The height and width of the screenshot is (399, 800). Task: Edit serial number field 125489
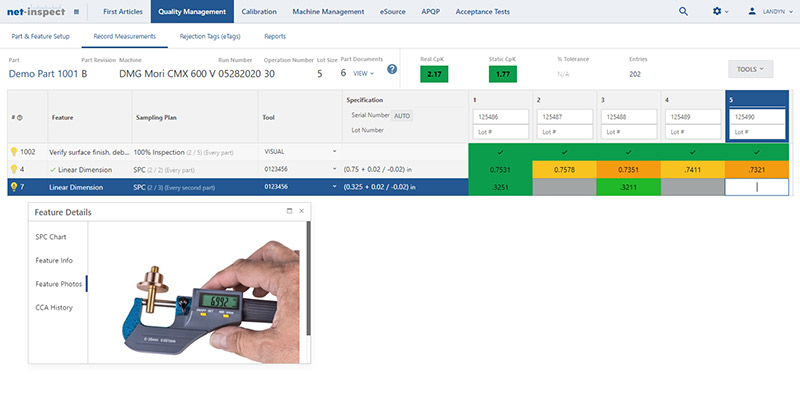[x=693, y=116]
